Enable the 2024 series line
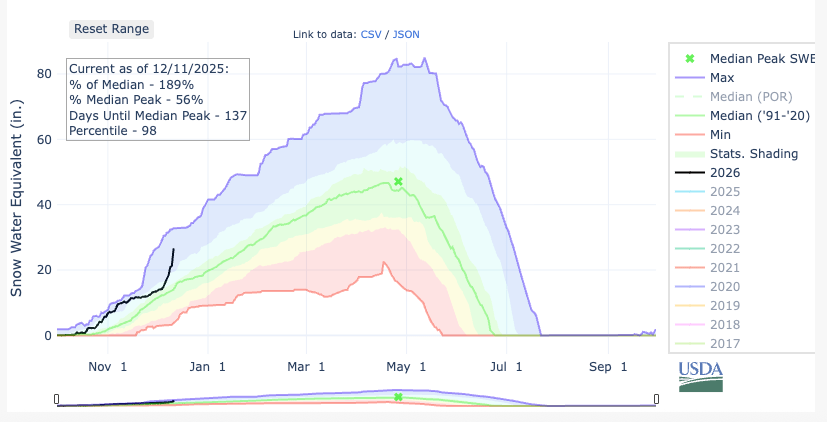The height and width of the screenshot is (422, 827). [725, 210]
